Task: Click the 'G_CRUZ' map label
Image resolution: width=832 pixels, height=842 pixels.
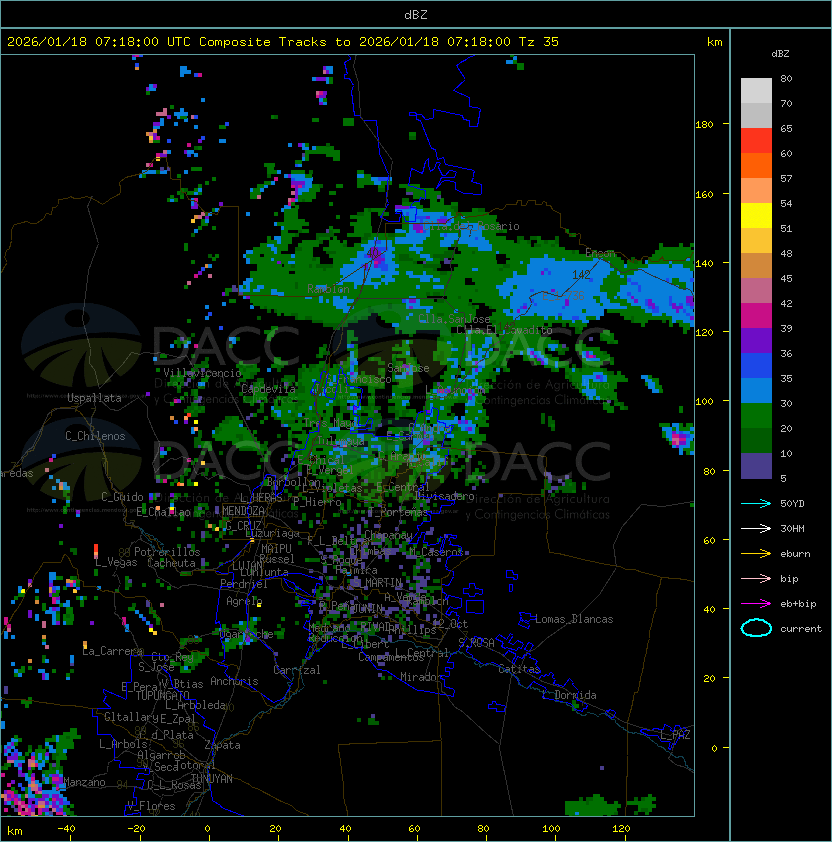Action: (x=243, y=525)
